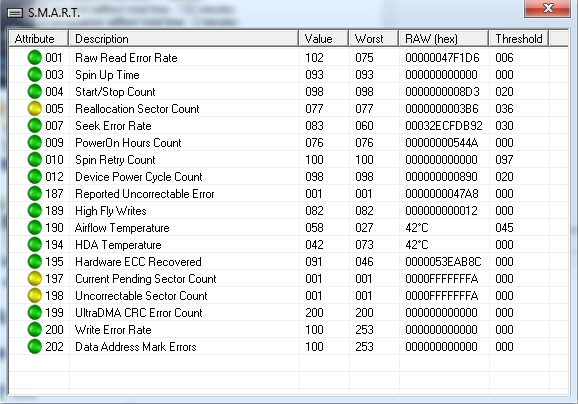The width and height of the screenshot is (578, 404).
Task: Select the Airflow Temperature row
Action: [289, 227]
